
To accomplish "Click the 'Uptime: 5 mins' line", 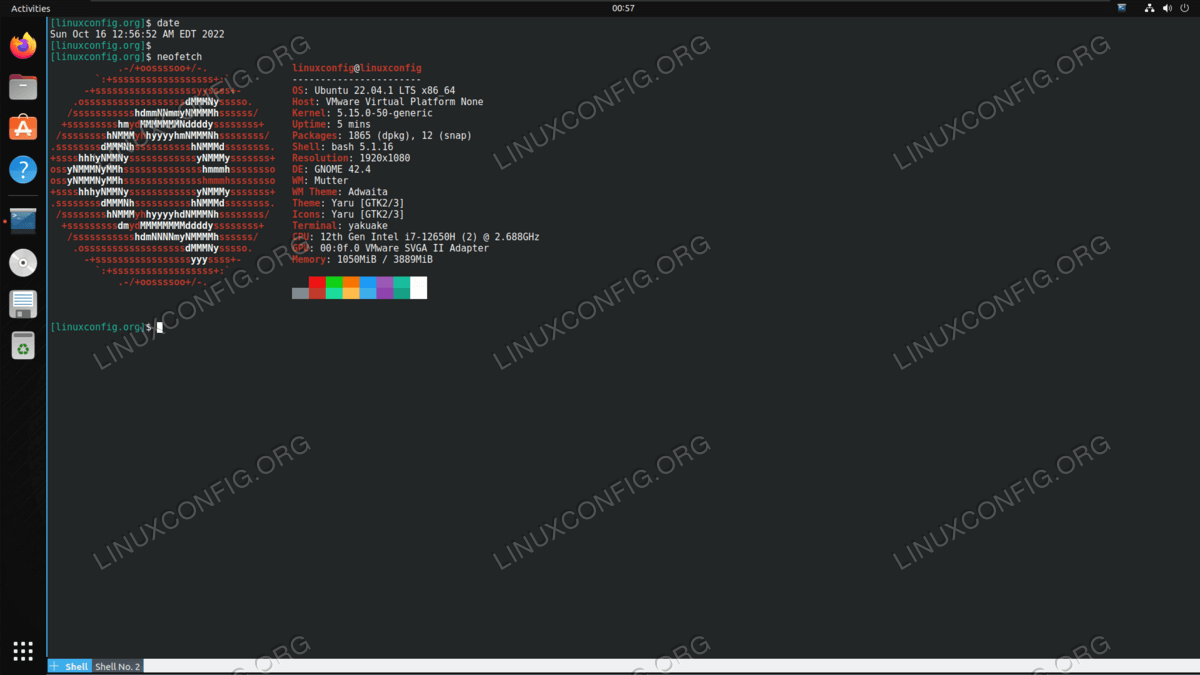I will pyautogui.click(x=331, y=124).
